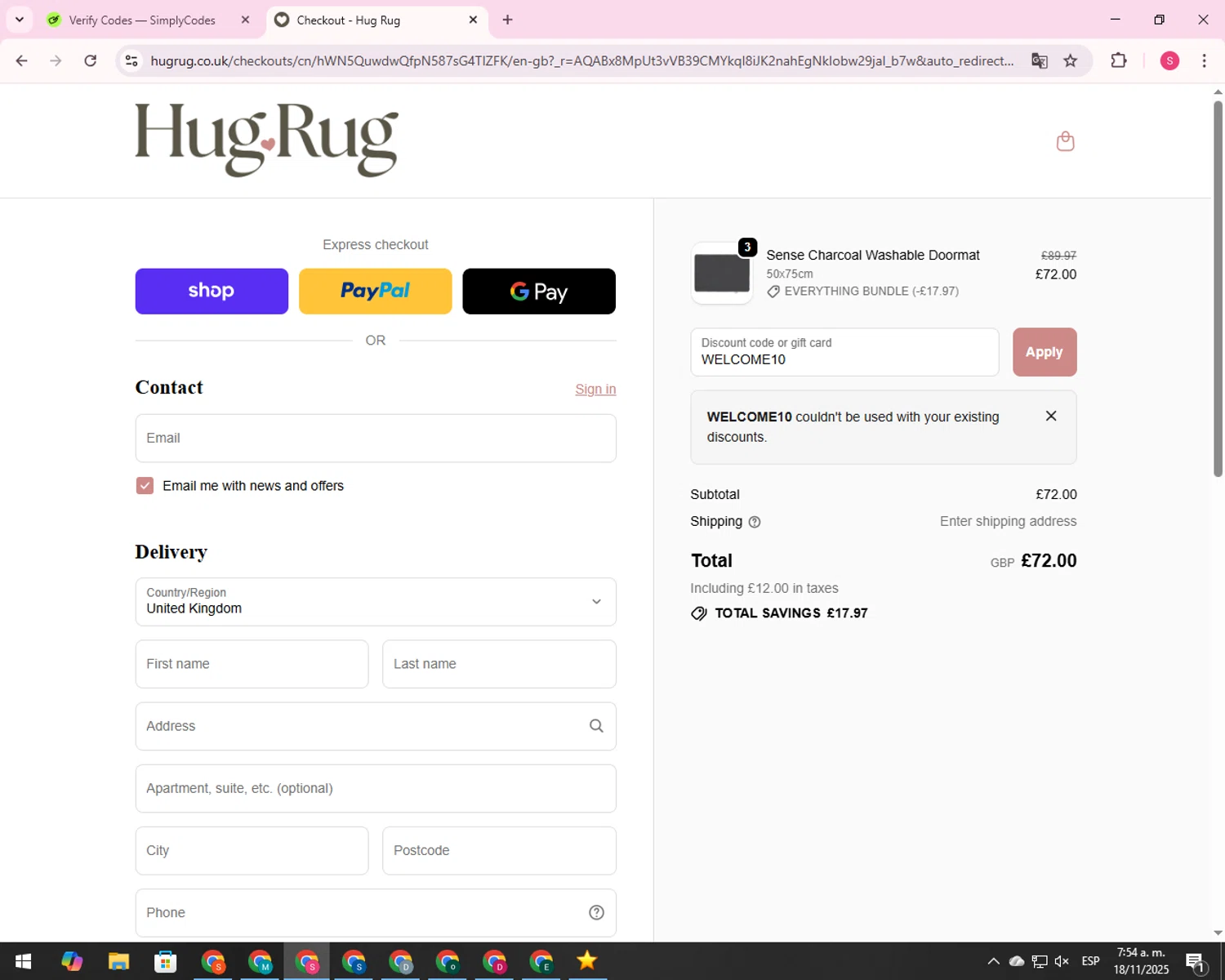
Task: Bookmark this page with the star icon
Action: tap(1070, 60)
